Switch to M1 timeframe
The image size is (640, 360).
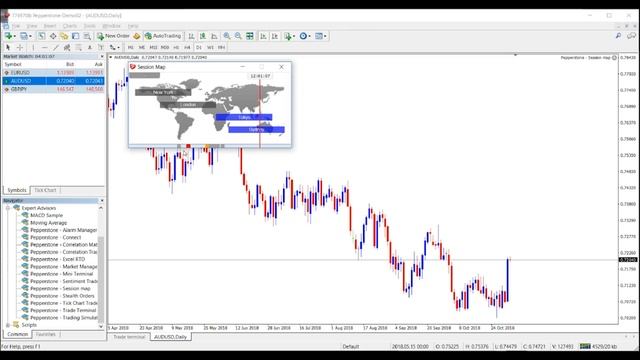[x=131, y=48]
